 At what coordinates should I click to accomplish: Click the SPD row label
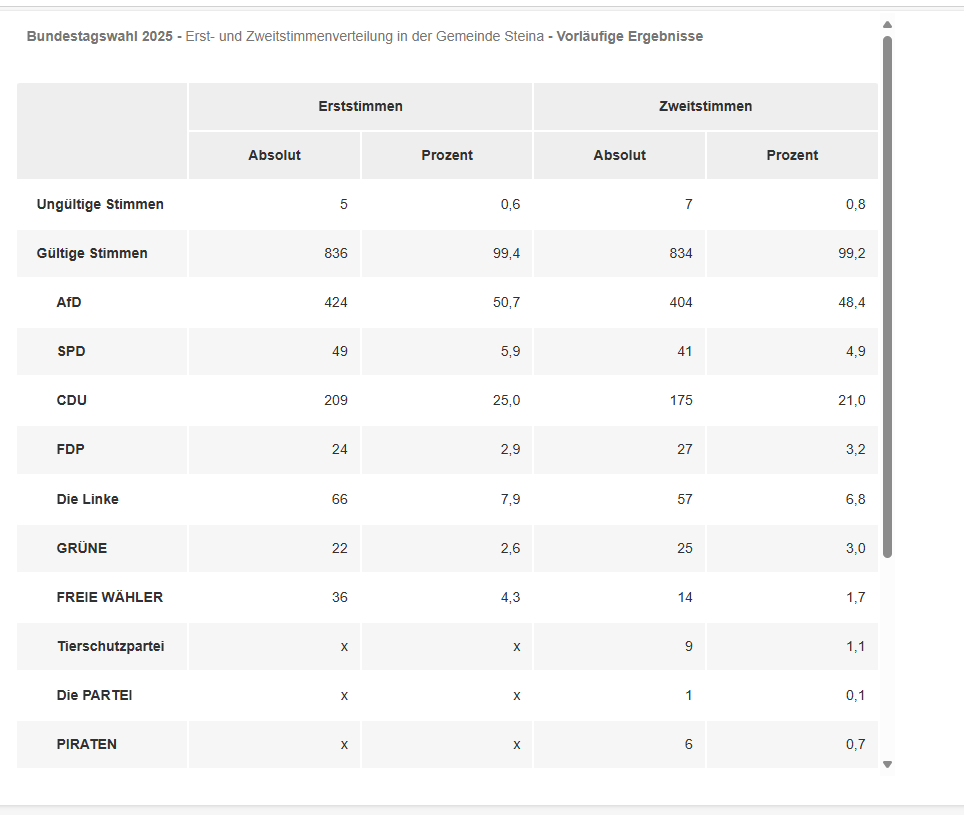(x=71, y=351)
